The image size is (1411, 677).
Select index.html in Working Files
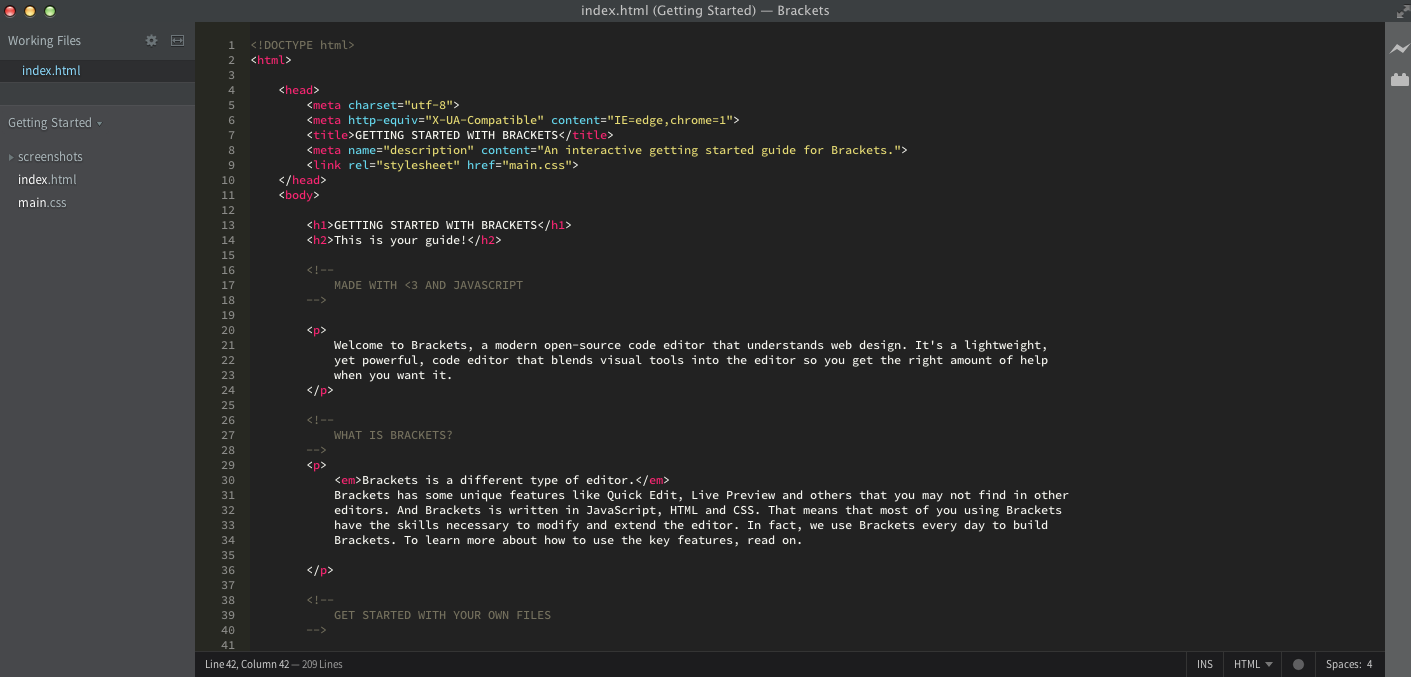51,71
